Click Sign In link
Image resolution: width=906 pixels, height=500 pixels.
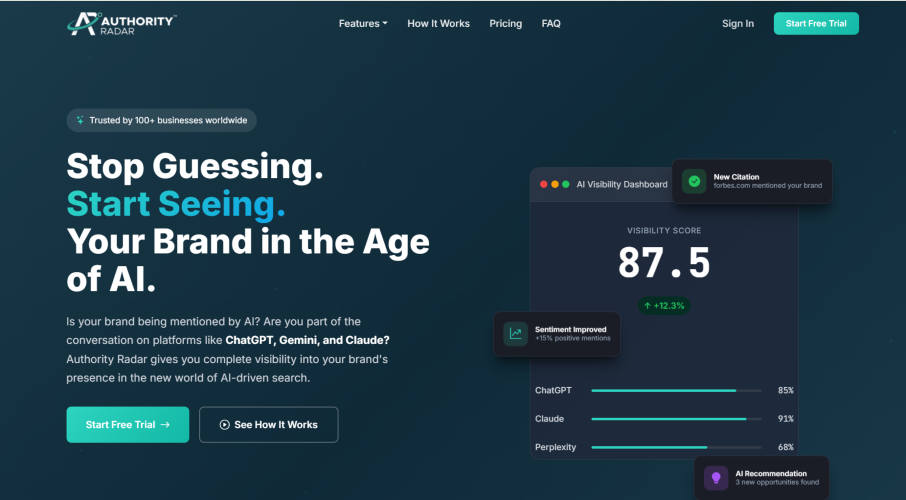click(x=738, y=24)
